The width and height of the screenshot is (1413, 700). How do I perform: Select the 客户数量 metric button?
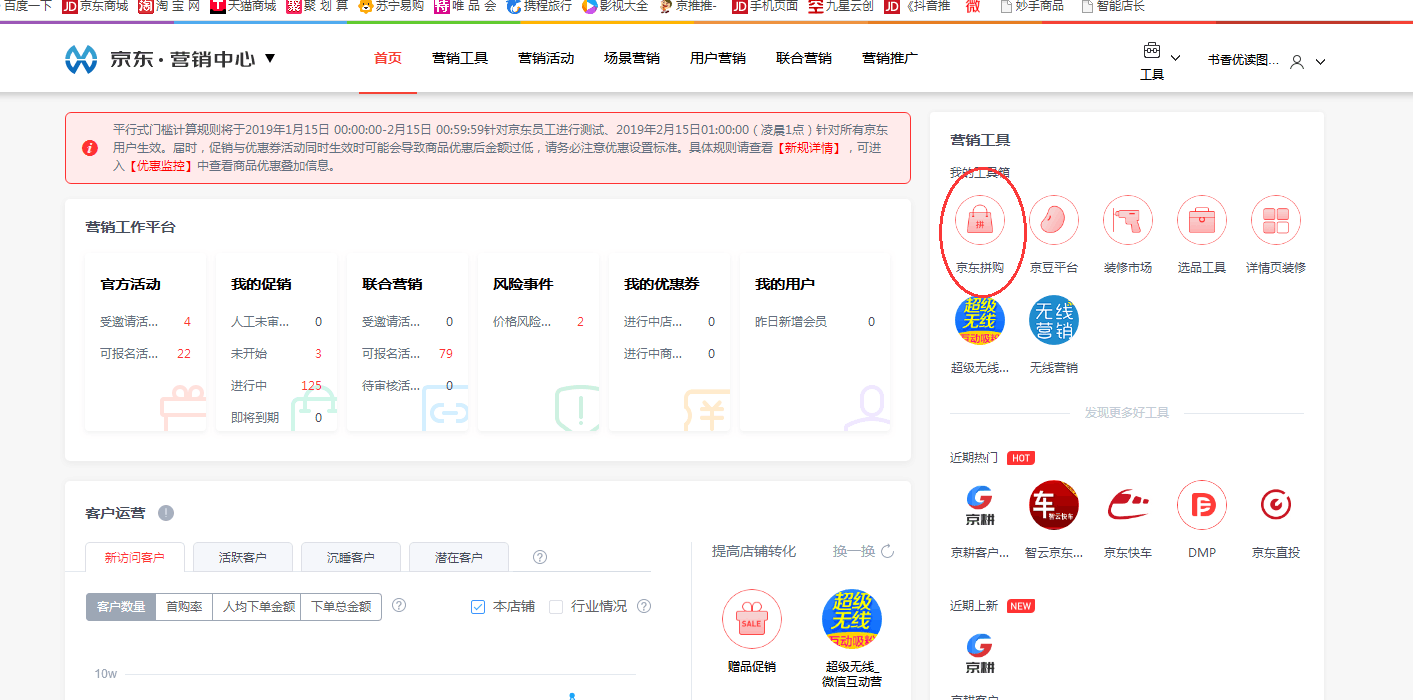pos(121,607)
